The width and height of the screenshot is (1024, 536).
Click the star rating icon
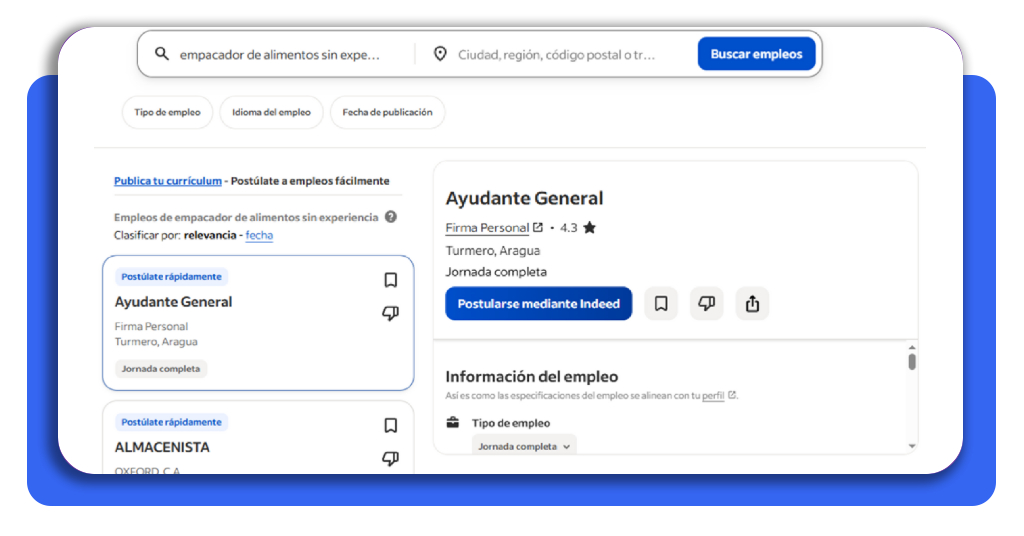(590, 227)
